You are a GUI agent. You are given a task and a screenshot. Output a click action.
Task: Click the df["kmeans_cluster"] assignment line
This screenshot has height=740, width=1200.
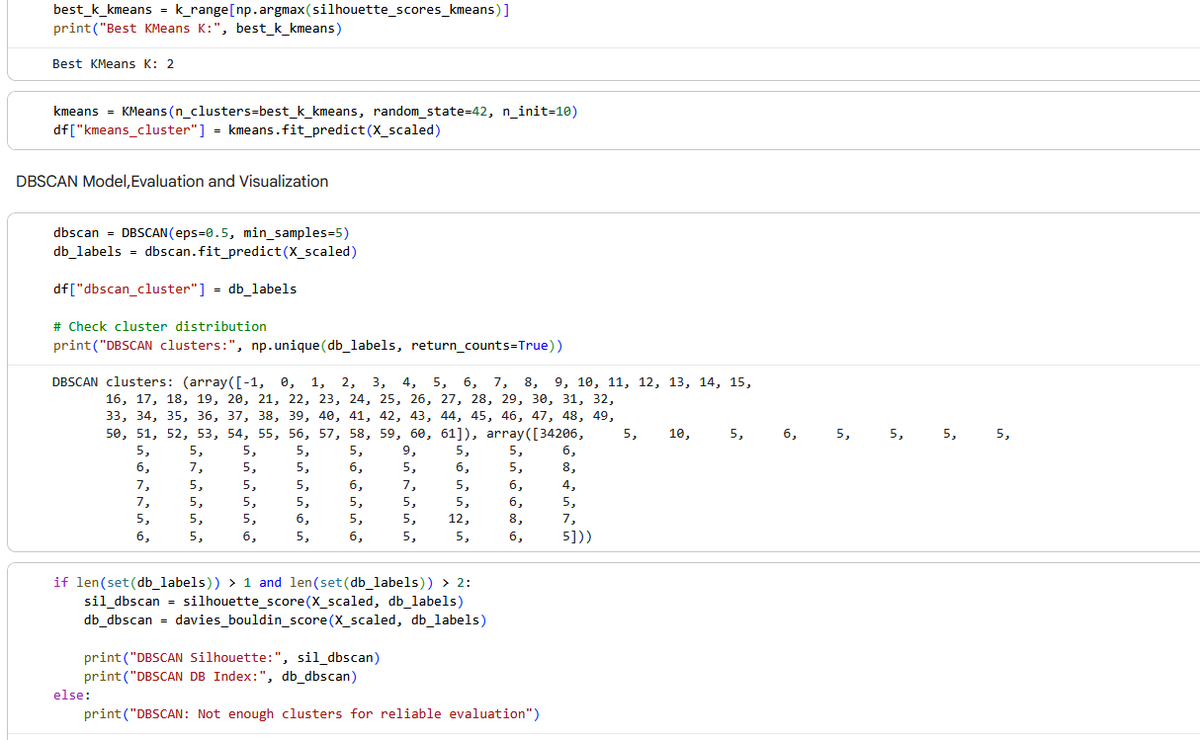point(247,130)
